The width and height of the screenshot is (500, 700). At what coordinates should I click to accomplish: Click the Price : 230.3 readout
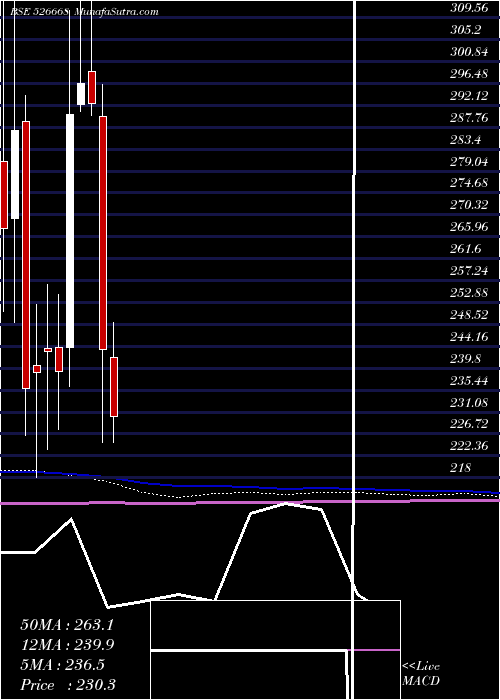[x=68, y=685]
